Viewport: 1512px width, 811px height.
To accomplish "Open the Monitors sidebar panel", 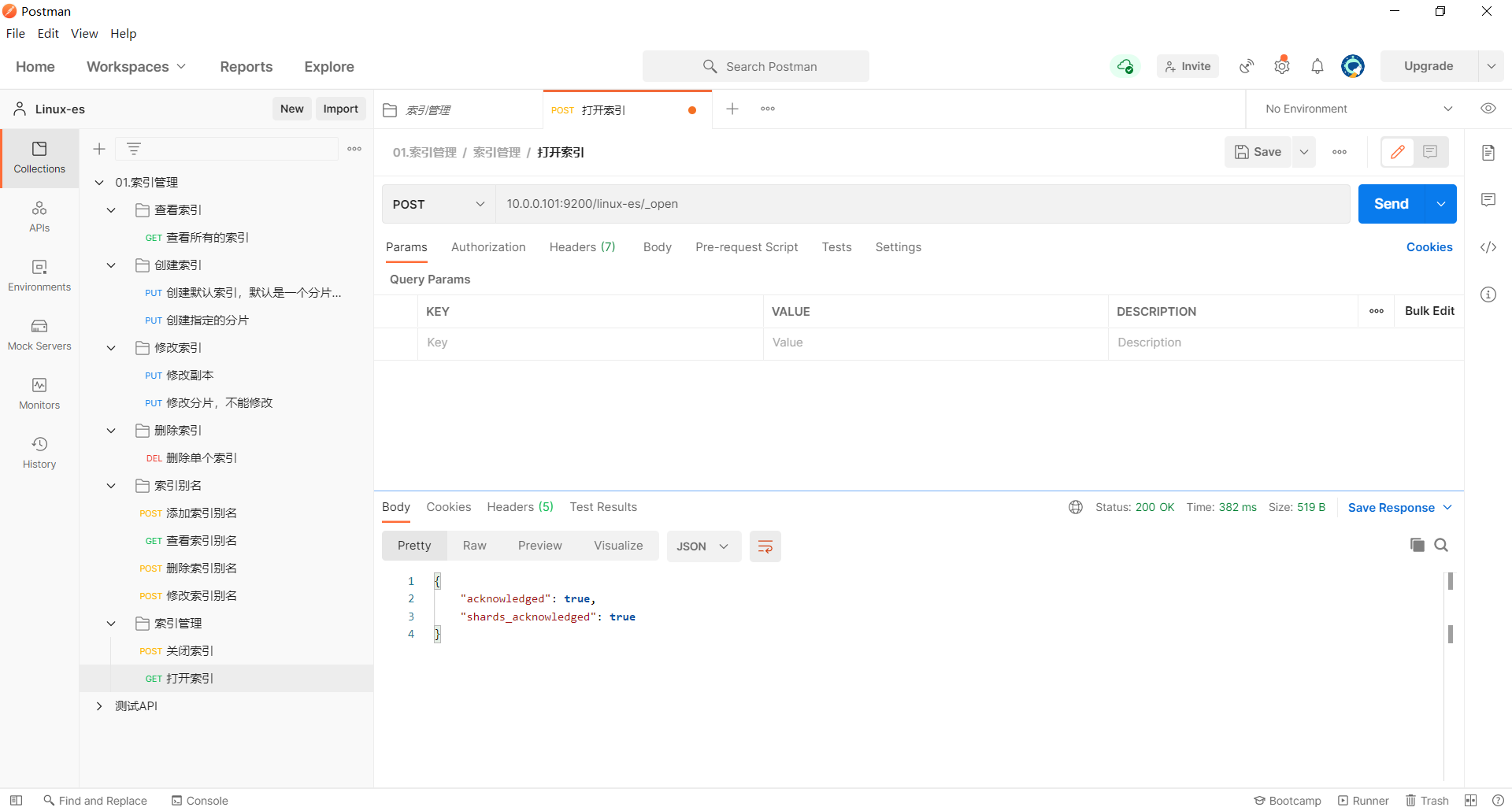I will coord(39,394).
